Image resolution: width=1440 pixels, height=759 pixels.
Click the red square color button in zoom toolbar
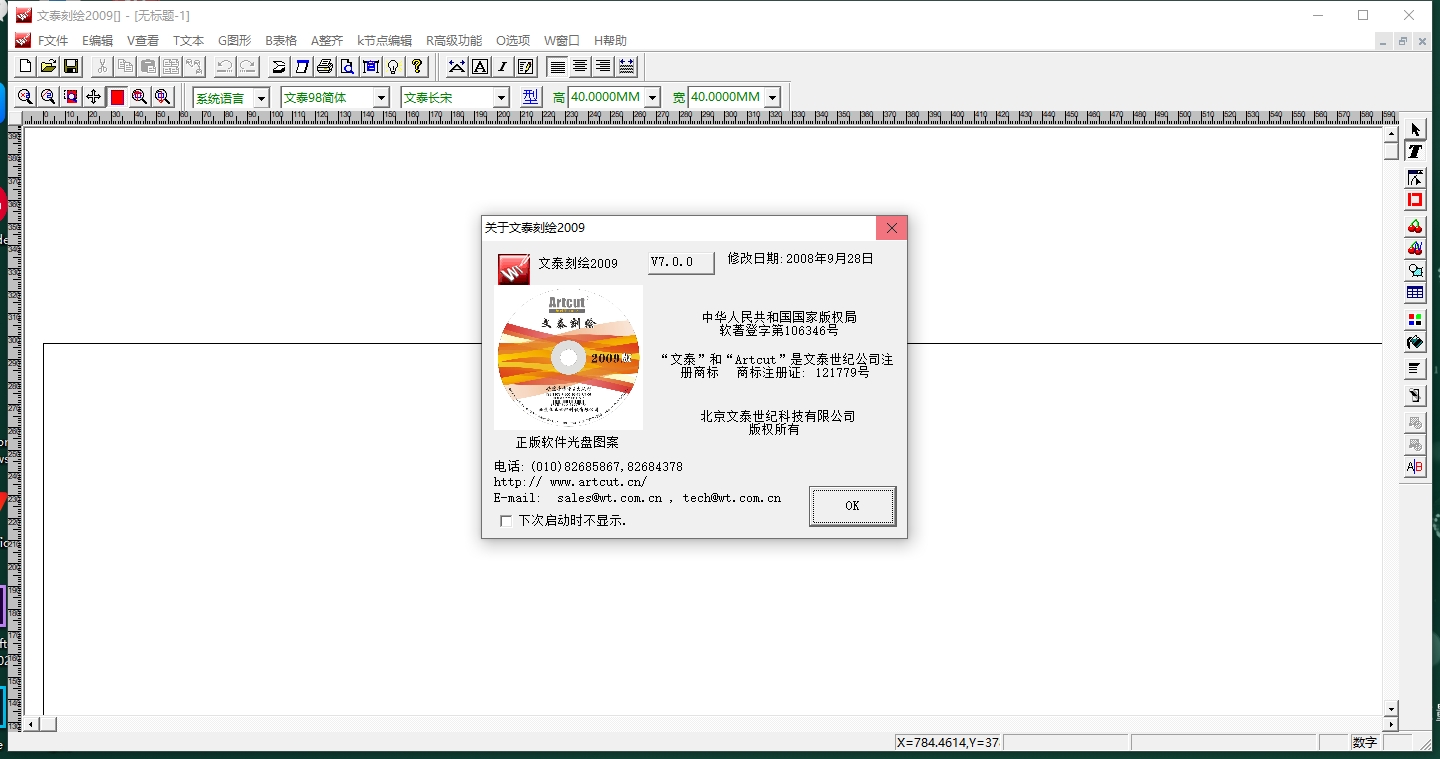click(117, 97)
